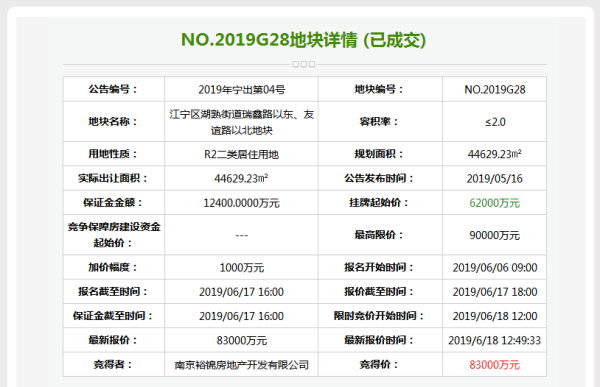Click the 加价幅度 value 1000万元
Image resolution: width=600 pixels, height=387 pixels.
click(241, 268)
